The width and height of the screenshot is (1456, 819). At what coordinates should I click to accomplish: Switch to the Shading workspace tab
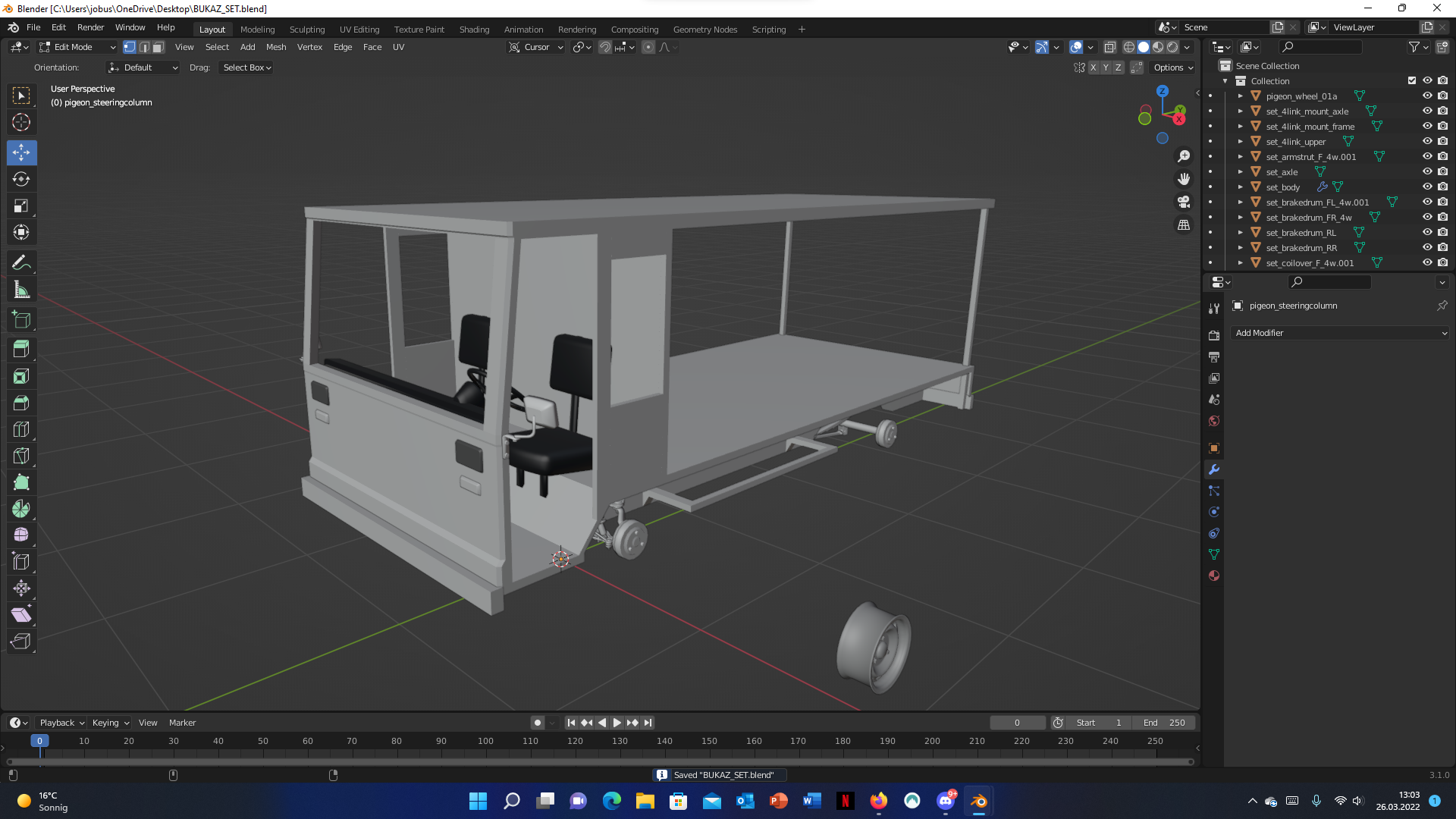click(474, 30)
